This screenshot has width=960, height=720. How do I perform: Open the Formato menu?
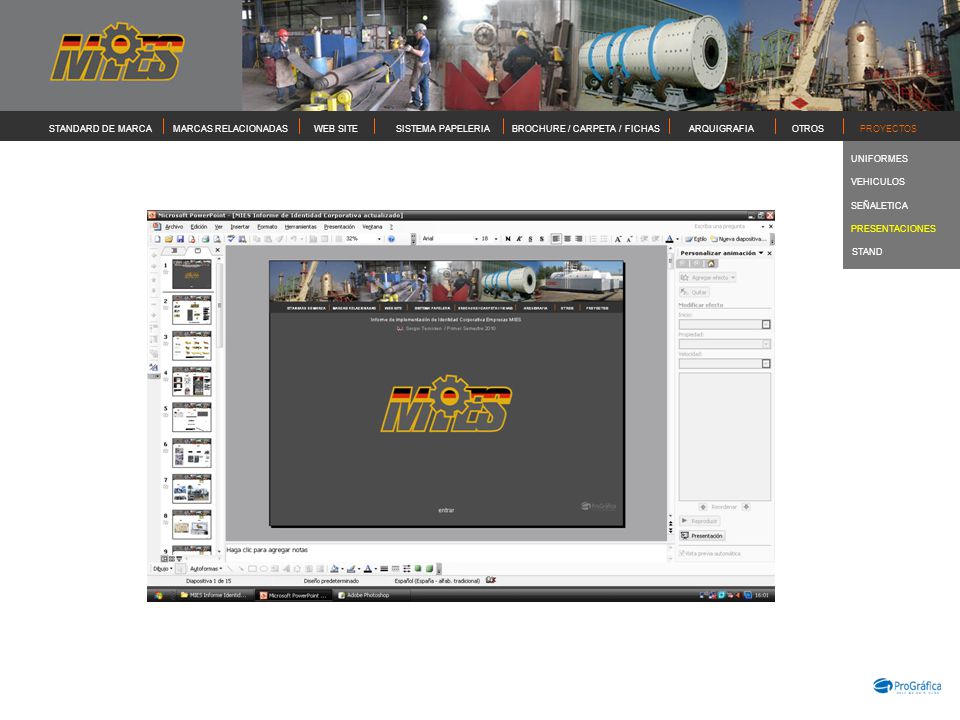coord(267,227)
